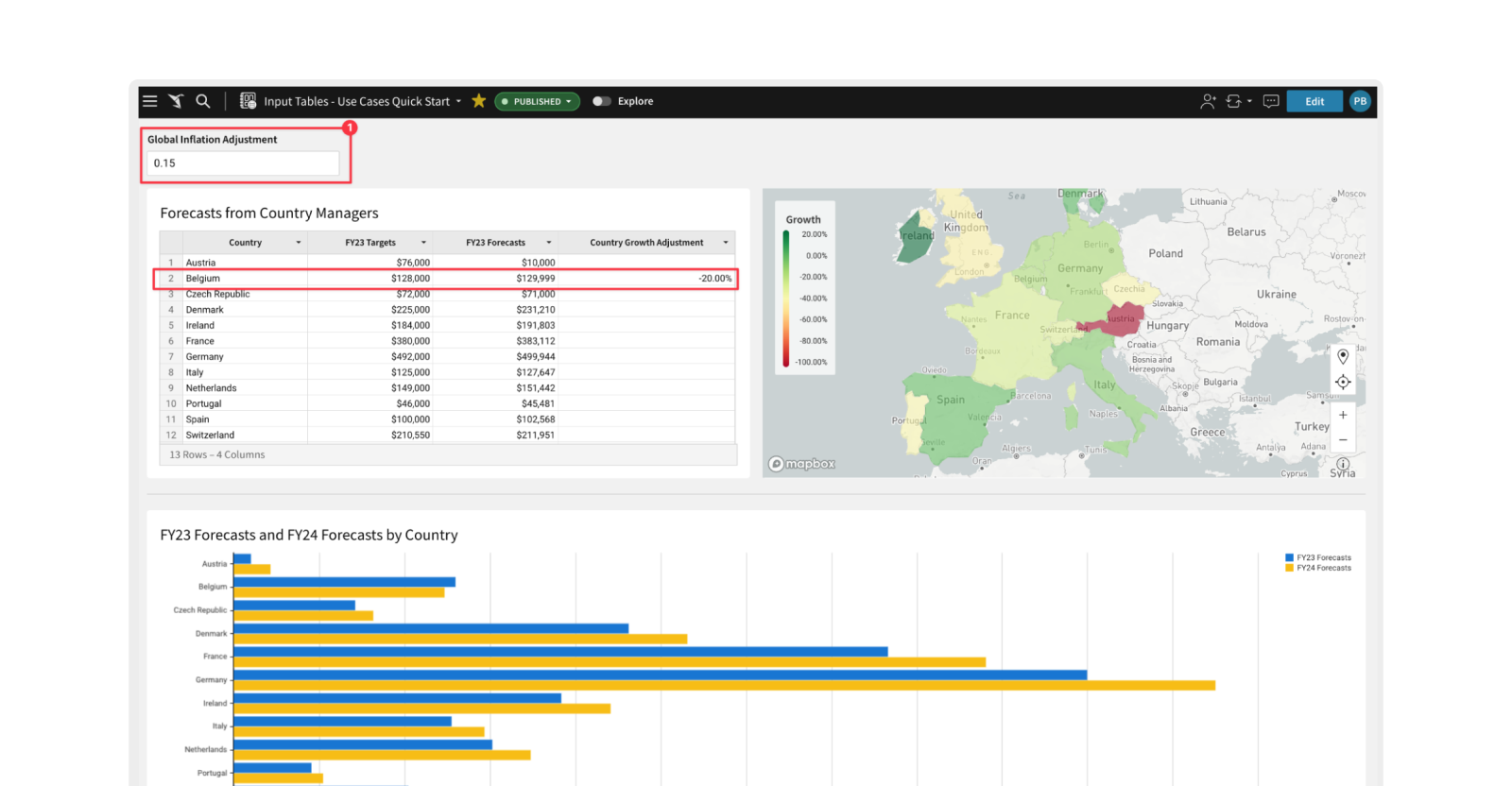1512x786 pixels.
Task: Open the Country column dropdown arrow
Action: (x=299, y=243)
